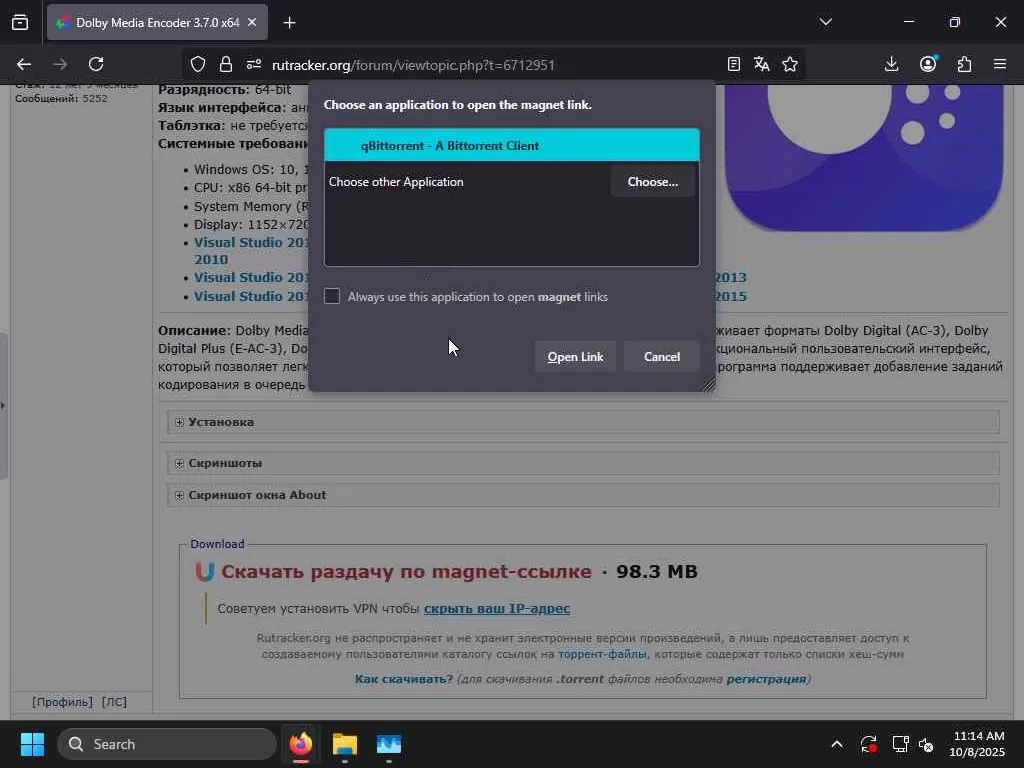1024x768 pixels.
Task: Open Windows Start menu
Action: tap(32, 744)
